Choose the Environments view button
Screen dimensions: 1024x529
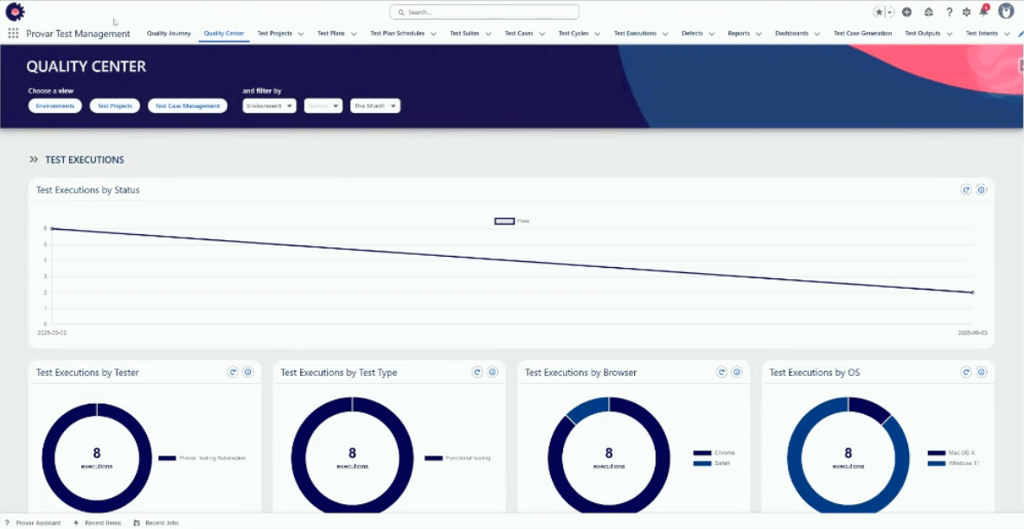55,106
